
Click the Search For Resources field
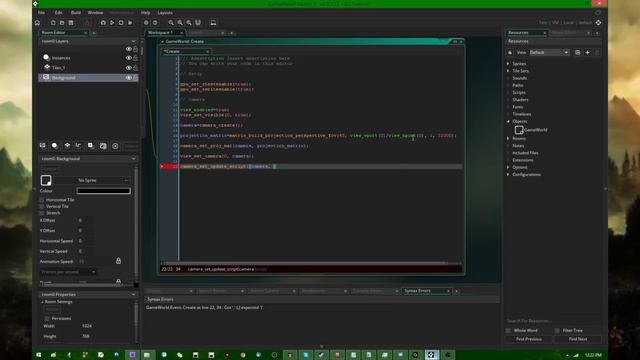pyautogui.click(x=553, y=321)
